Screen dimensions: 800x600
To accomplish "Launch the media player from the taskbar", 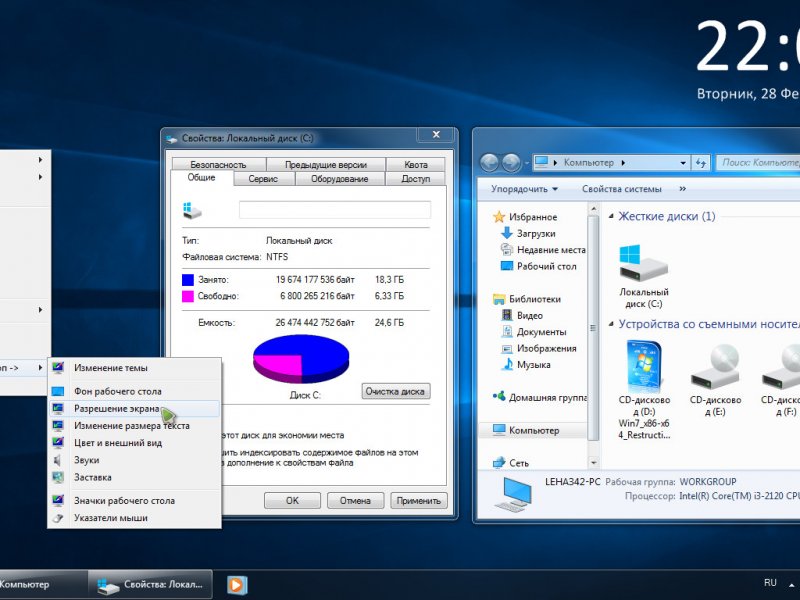I will coord(236,584).
